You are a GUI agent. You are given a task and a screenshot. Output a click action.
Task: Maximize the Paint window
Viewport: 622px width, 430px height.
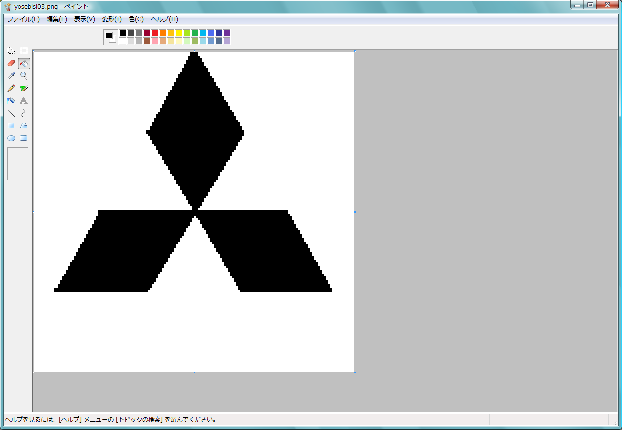(590, 4)
